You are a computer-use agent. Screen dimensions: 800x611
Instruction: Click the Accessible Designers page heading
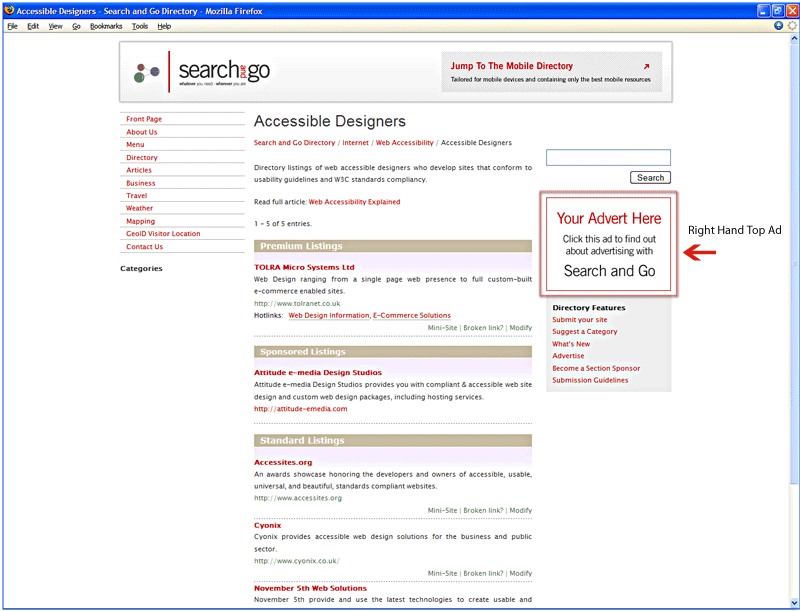330,121
